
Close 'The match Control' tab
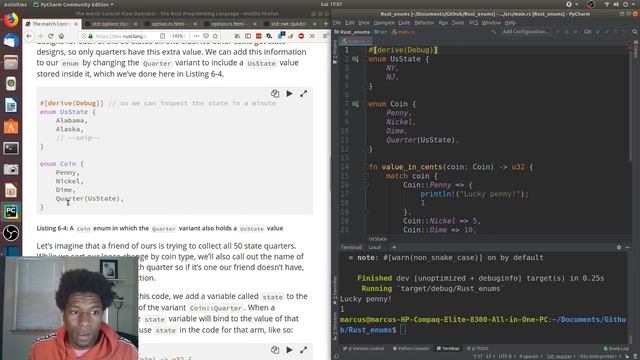(x=76, y=24)
